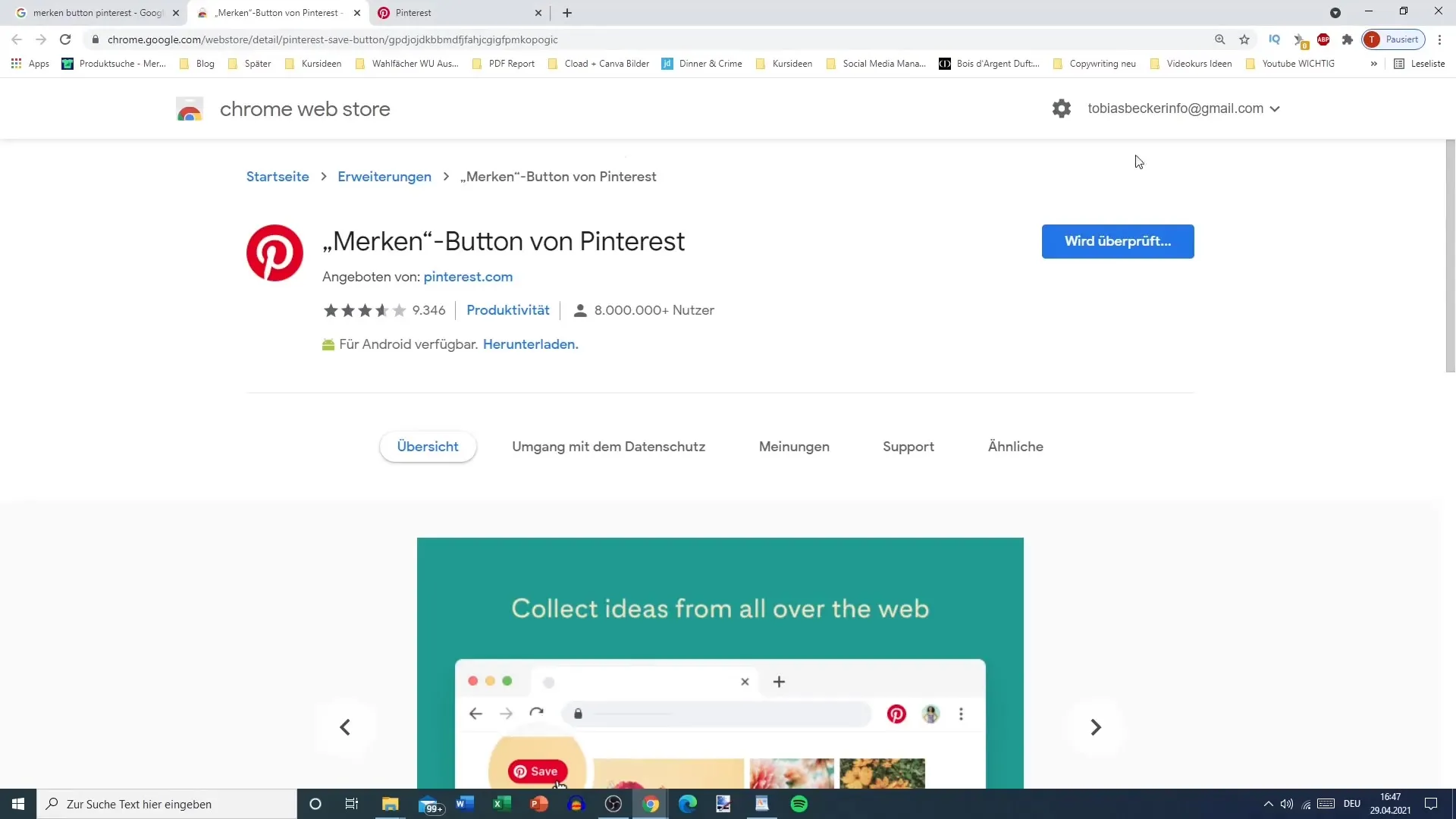
Task: Click the Wird überprüft... button
Action: (1118, 241)
